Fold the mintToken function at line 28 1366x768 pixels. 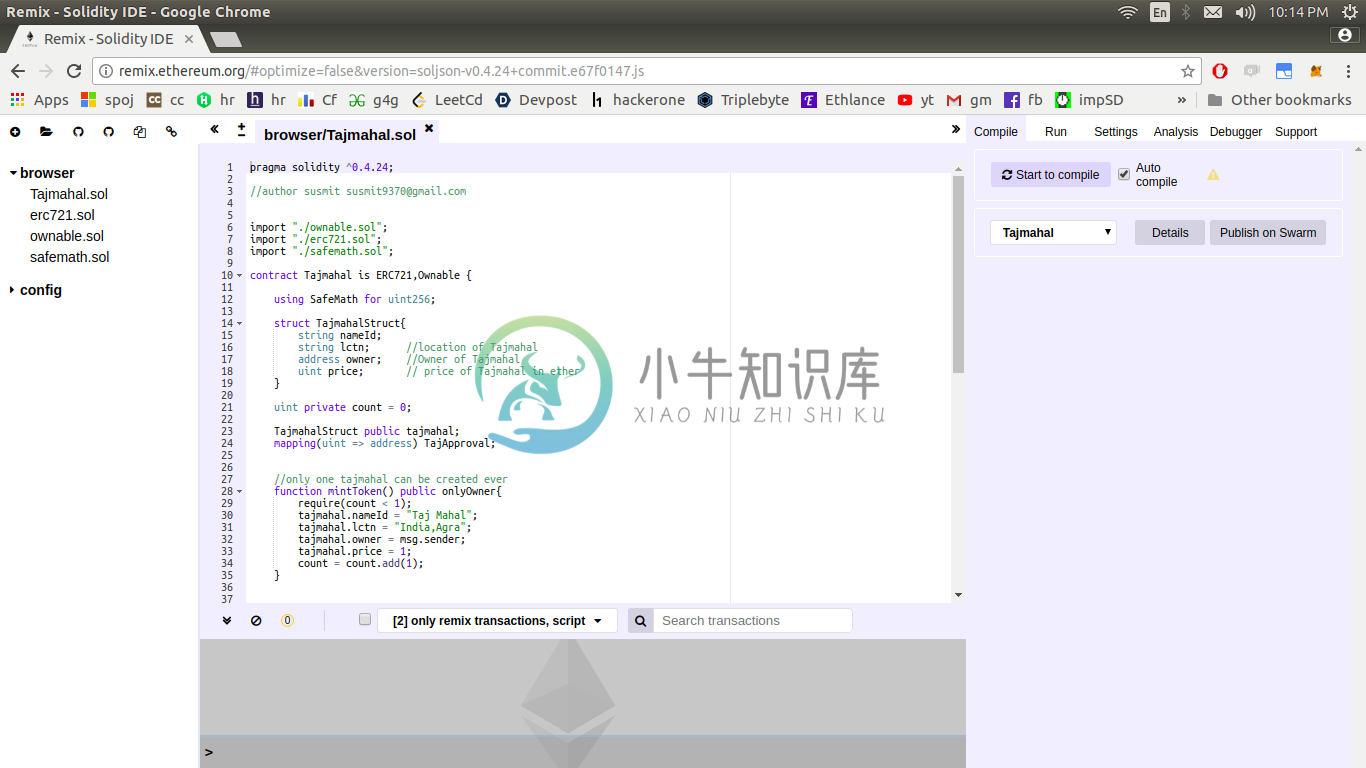239,491
